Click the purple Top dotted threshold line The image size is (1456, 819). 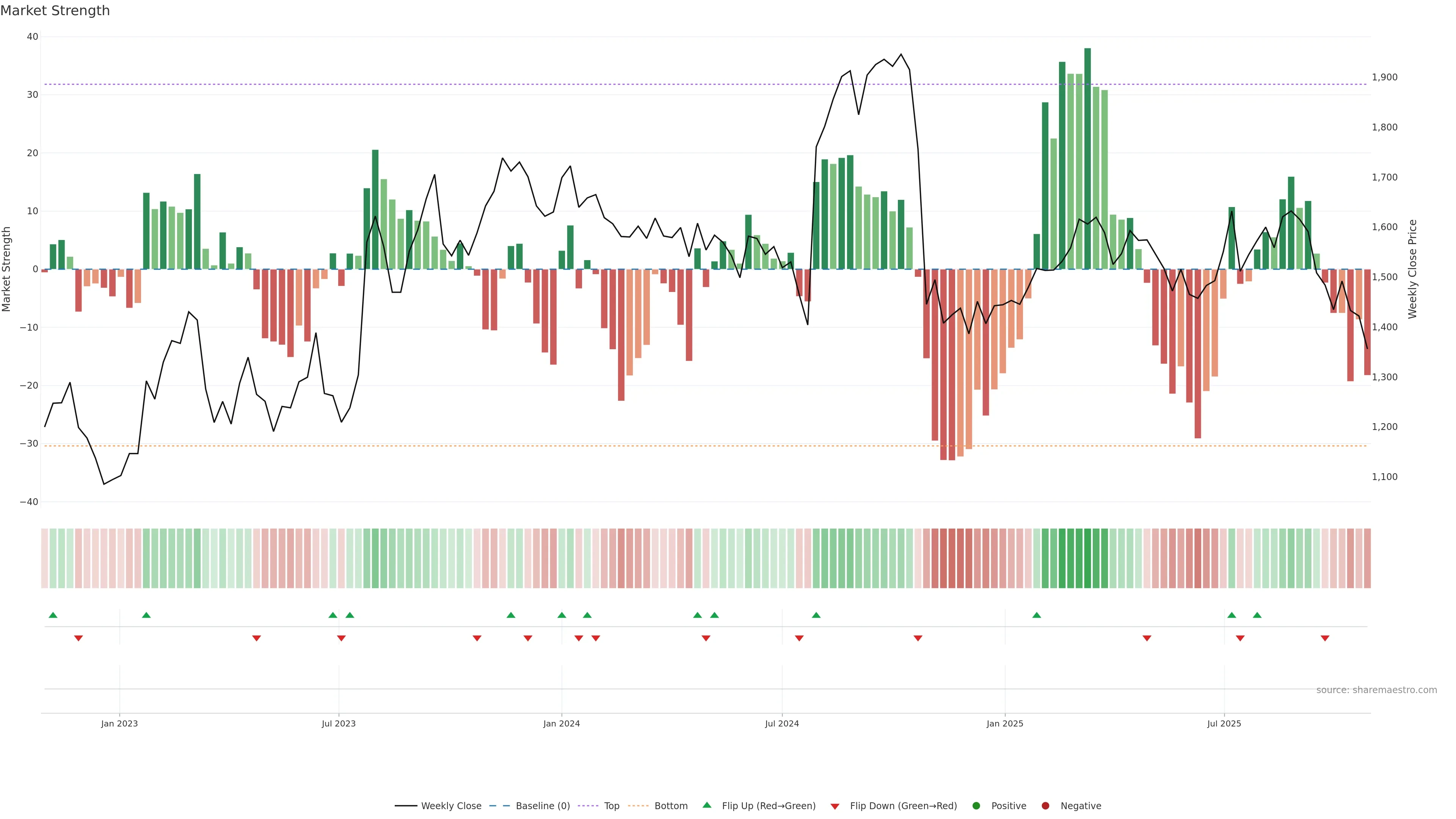point(565,85)
